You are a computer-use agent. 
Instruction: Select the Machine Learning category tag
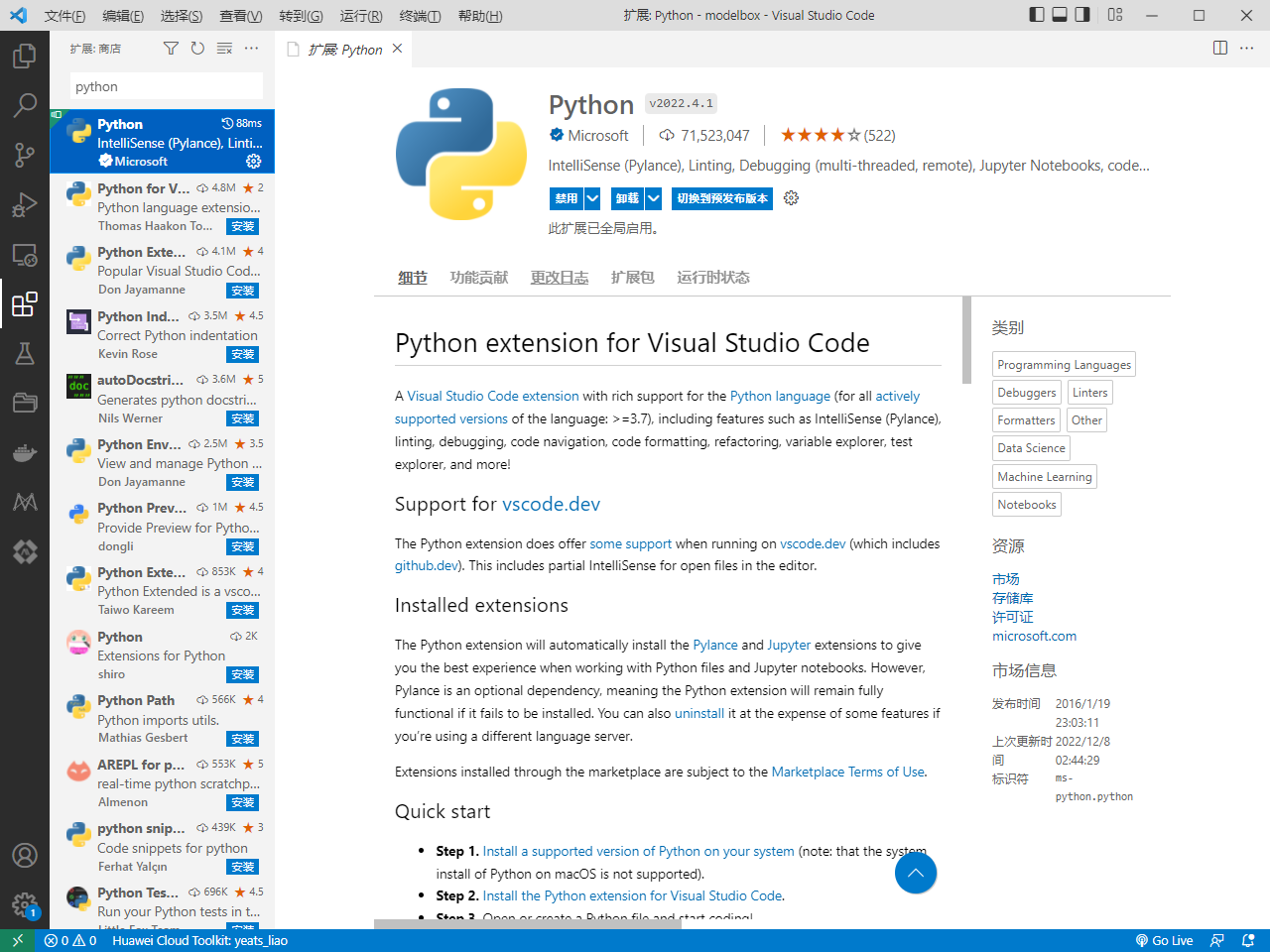click(1045, 477)
